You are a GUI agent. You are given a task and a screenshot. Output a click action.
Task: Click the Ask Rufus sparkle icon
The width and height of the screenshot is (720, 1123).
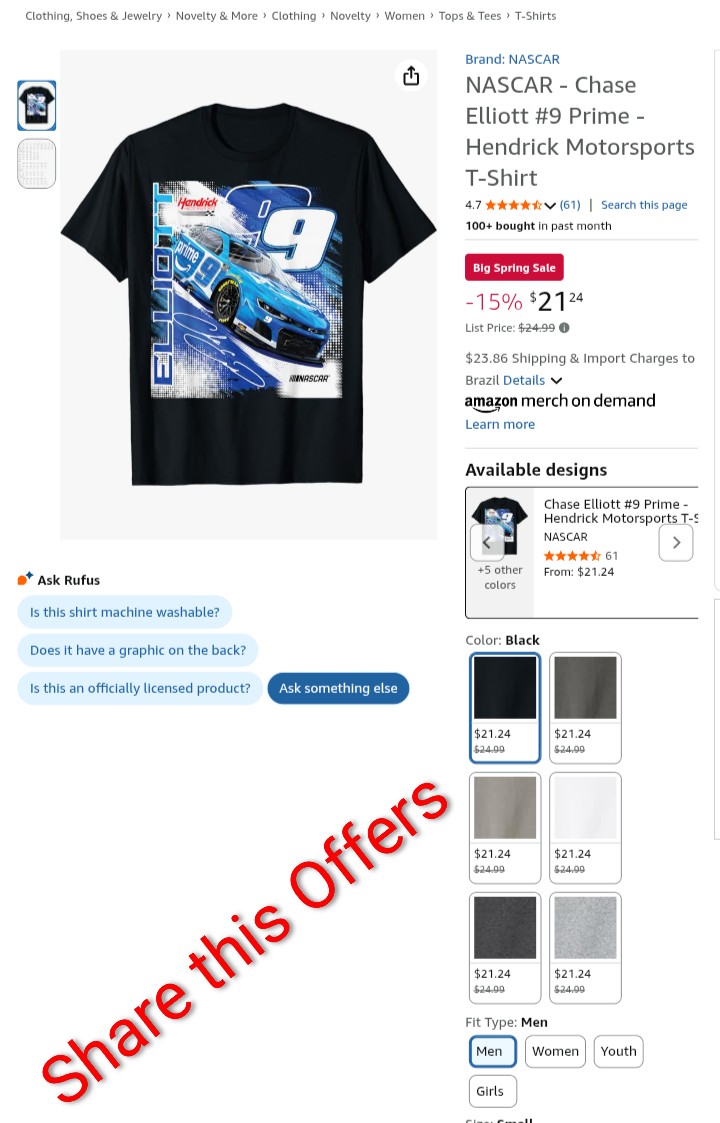(25, 579)
